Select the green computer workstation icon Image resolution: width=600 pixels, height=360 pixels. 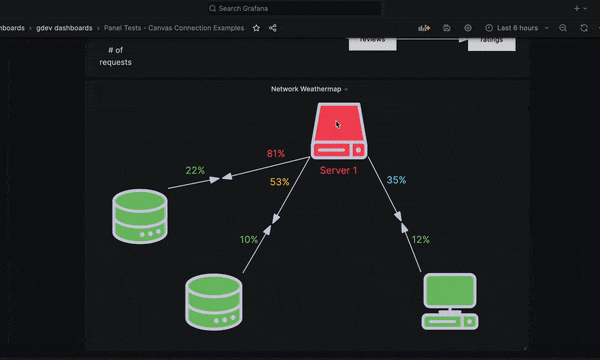coord(450,301)
